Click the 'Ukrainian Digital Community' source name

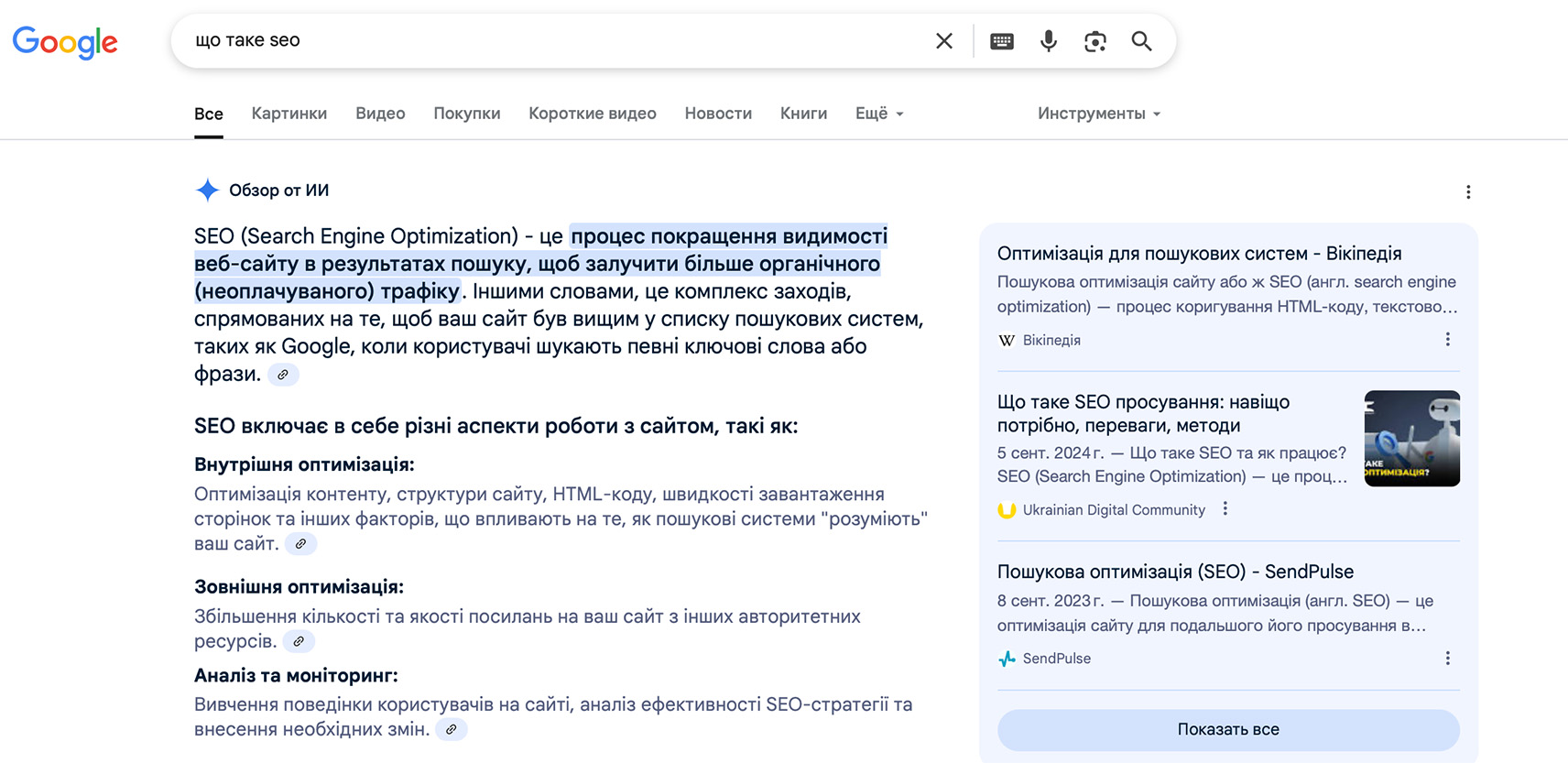[x=1114, y=510]
